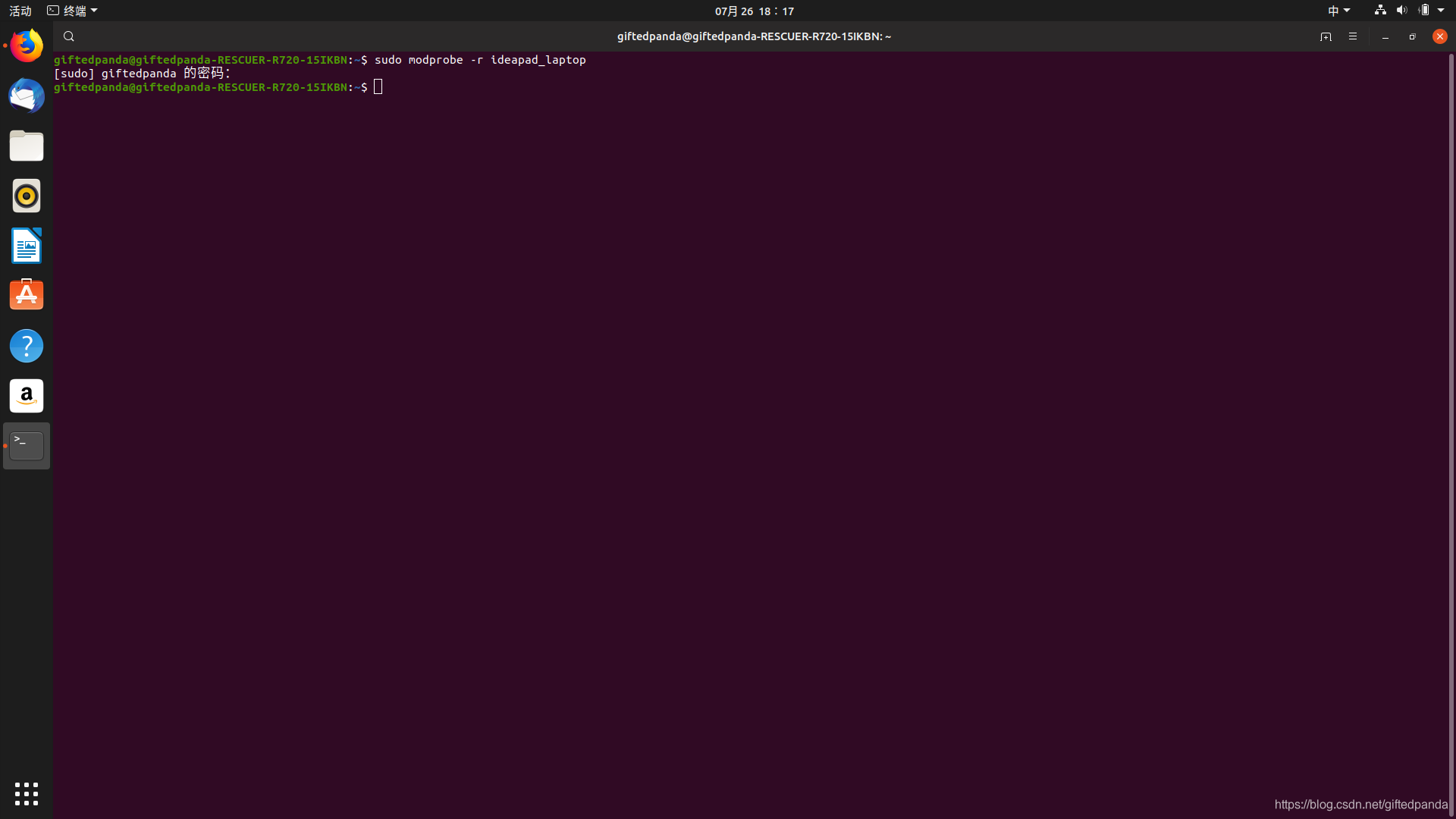Viewport: 1456px width, 819px height.
Task: Expand the 终端 application menu
Action: point(72,11)
